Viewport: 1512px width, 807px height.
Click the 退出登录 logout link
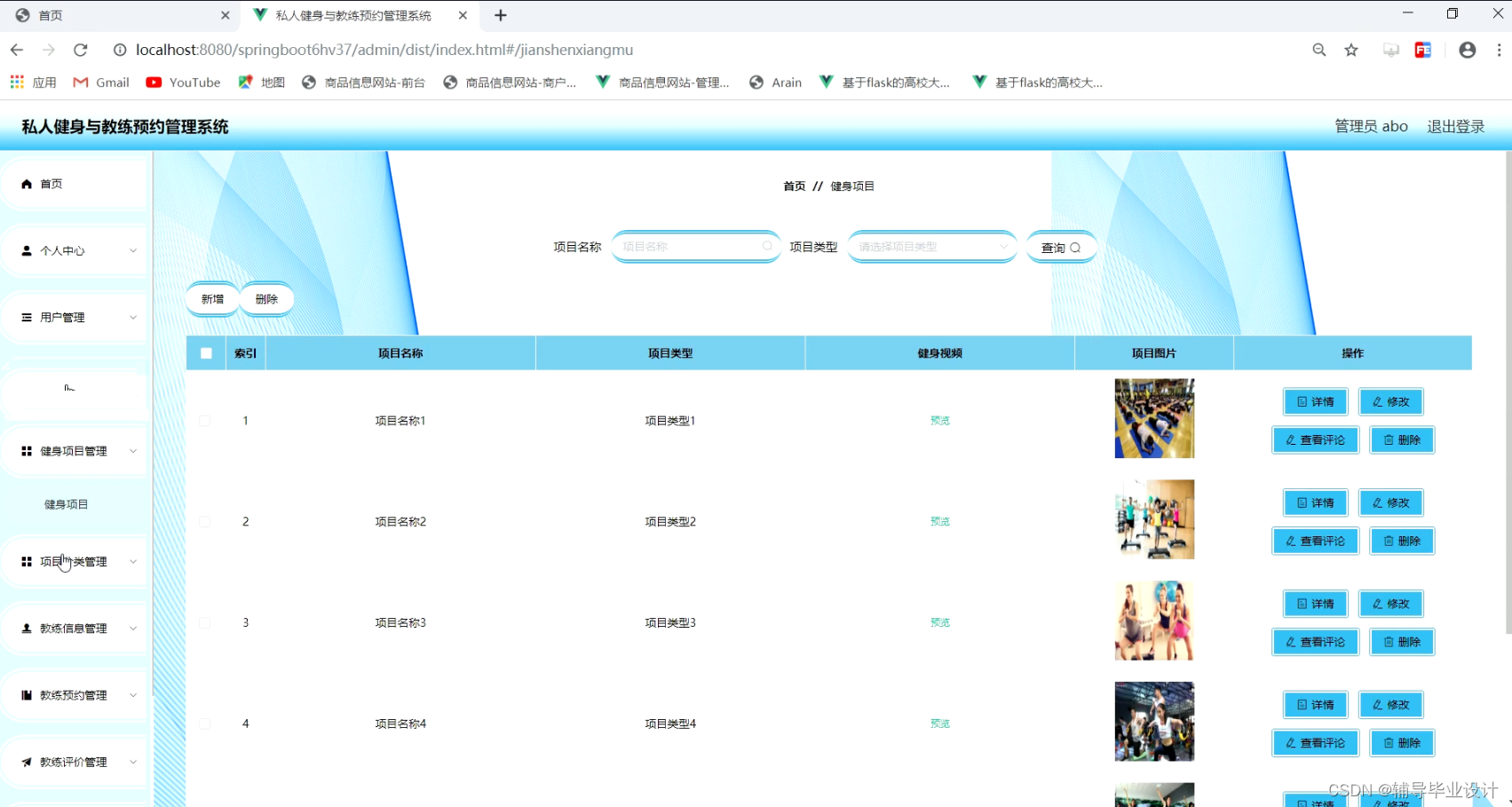1455,126
